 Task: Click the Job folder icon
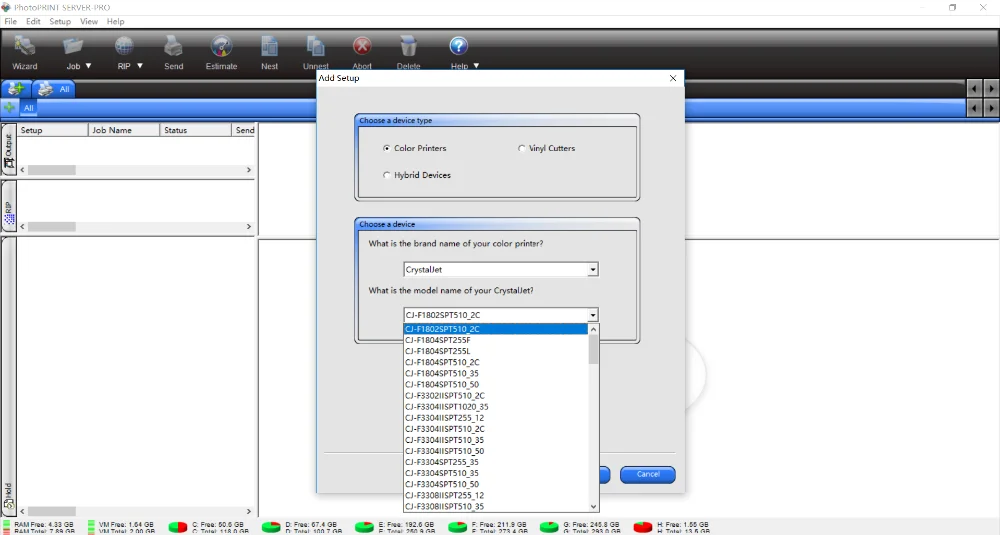click(x=73, y=47)
